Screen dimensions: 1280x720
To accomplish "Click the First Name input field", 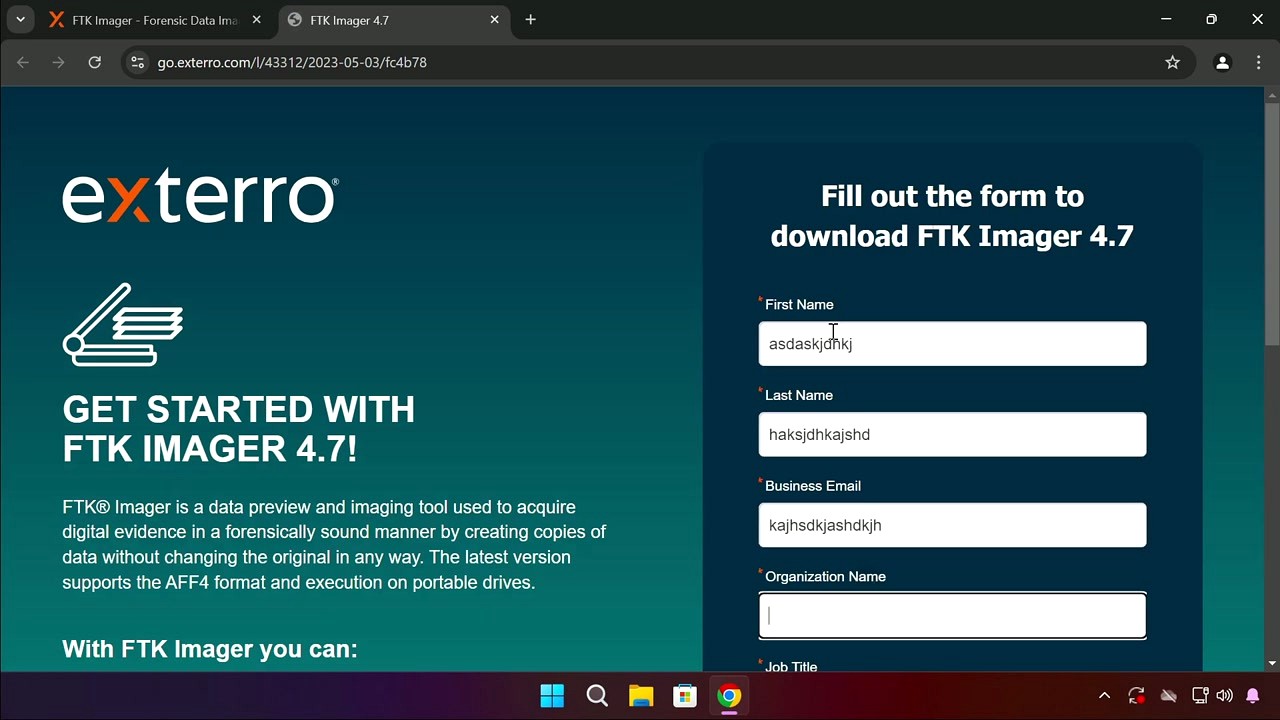I will pos(952,343).
